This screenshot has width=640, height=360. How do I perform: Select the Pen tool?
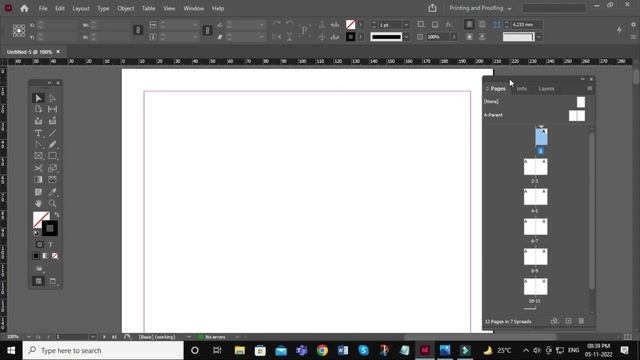(38, 144)
